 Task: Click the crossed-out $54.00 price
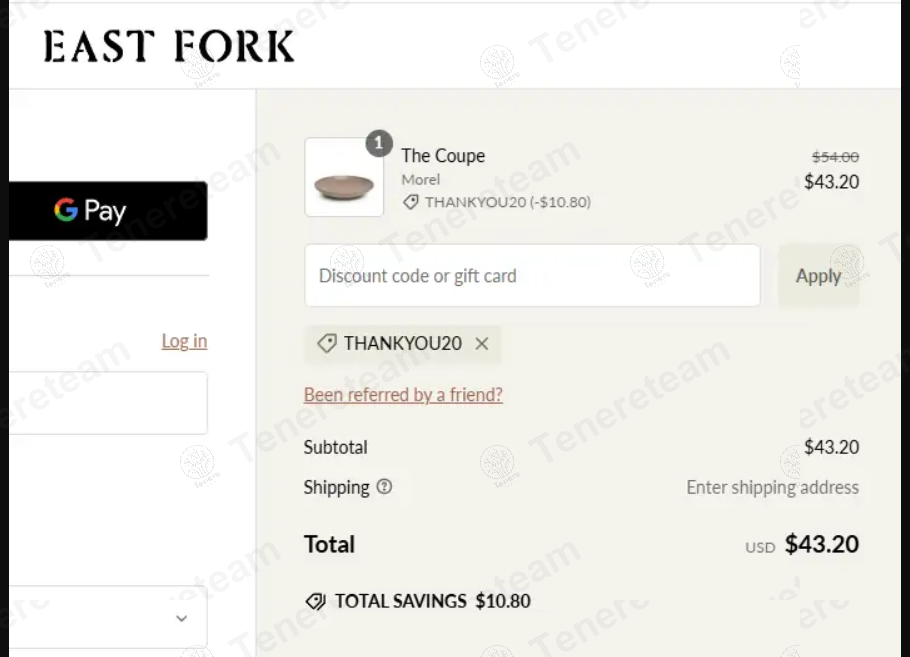click(x=835, y=156)
